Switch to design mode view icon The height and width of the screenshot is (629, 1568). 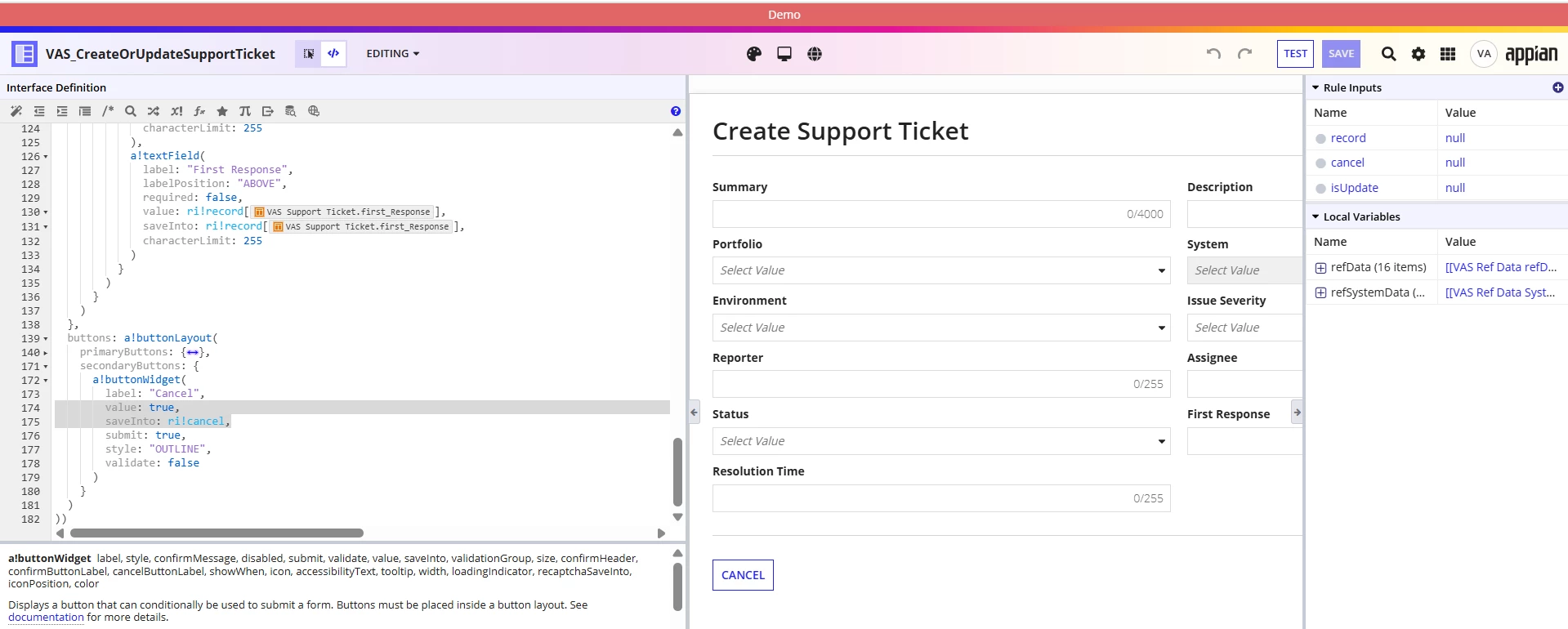point(308,54)
